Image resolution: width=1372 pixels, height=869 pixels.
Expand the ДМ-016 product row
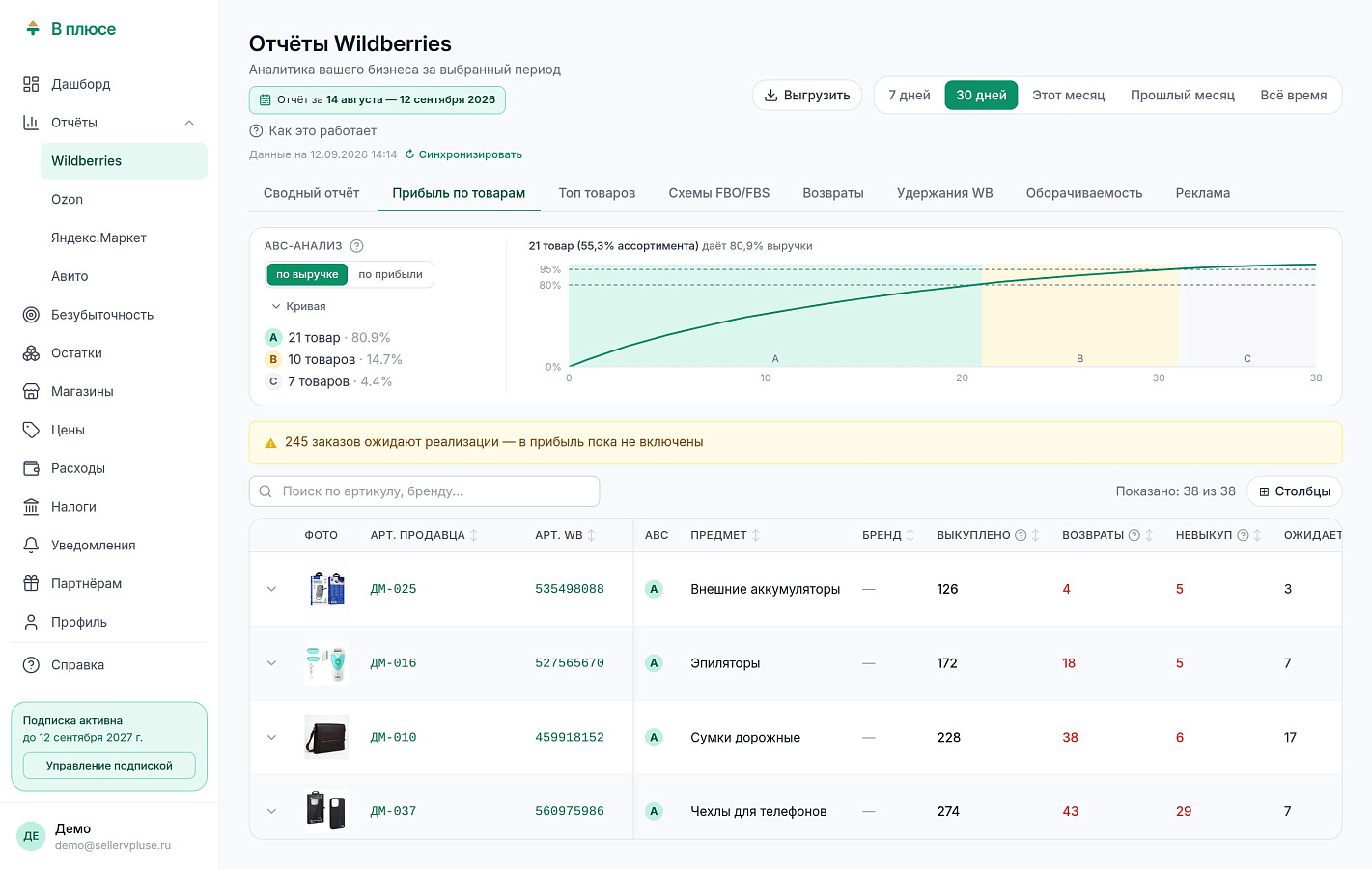(x=271, y=663)
